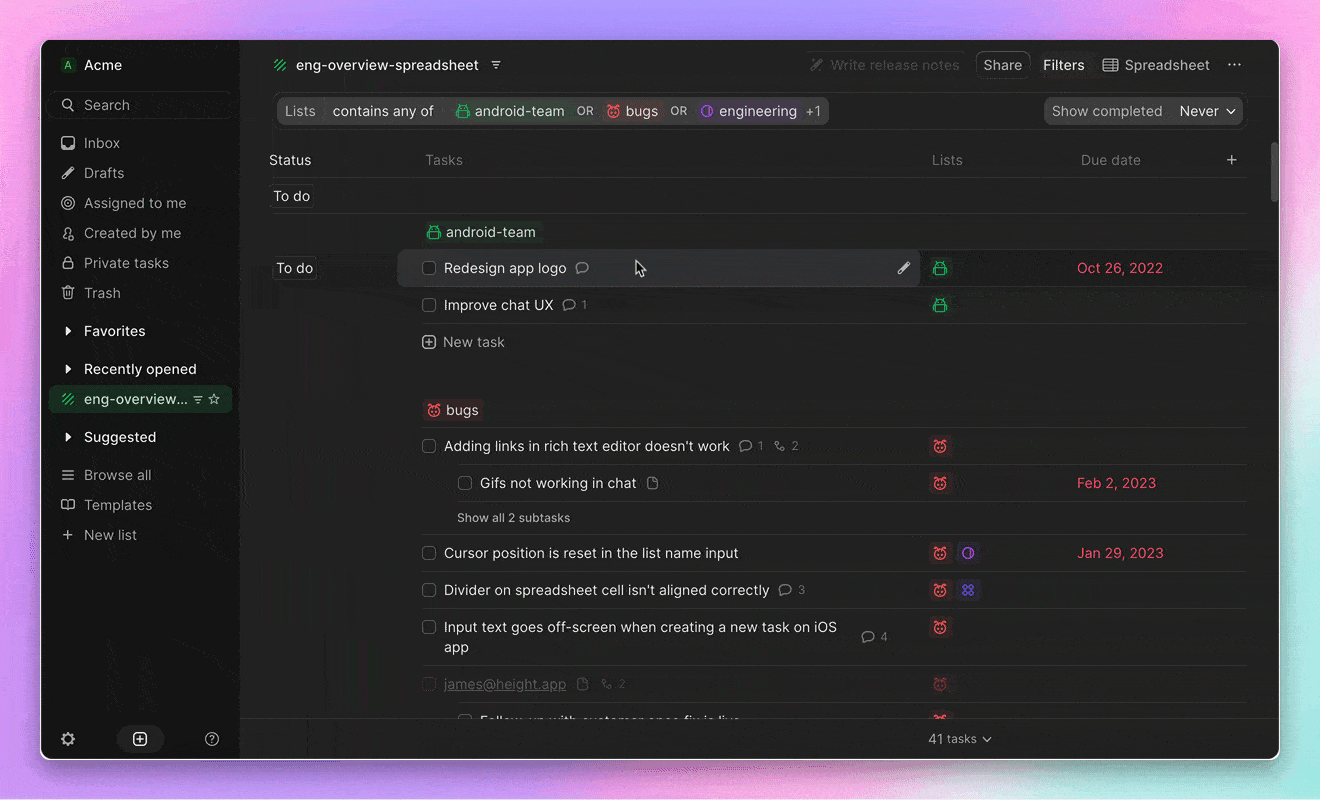1320x800 pixels.
Task: Click the star icon on eng-overview sidebar item
Action: (x=214, y=399)
